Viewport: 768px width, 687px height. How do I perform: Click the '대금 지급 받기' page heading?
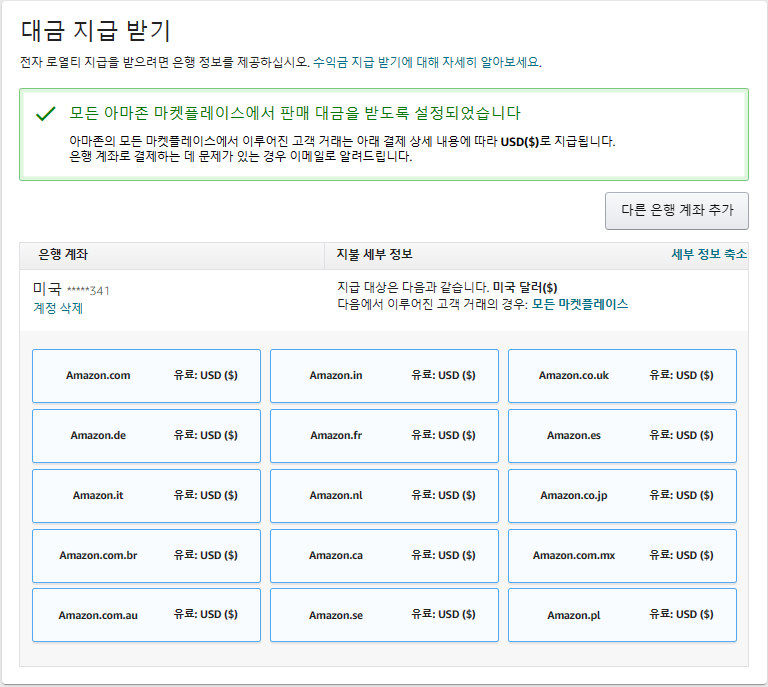pyautogui.click(x=96, y=30)
